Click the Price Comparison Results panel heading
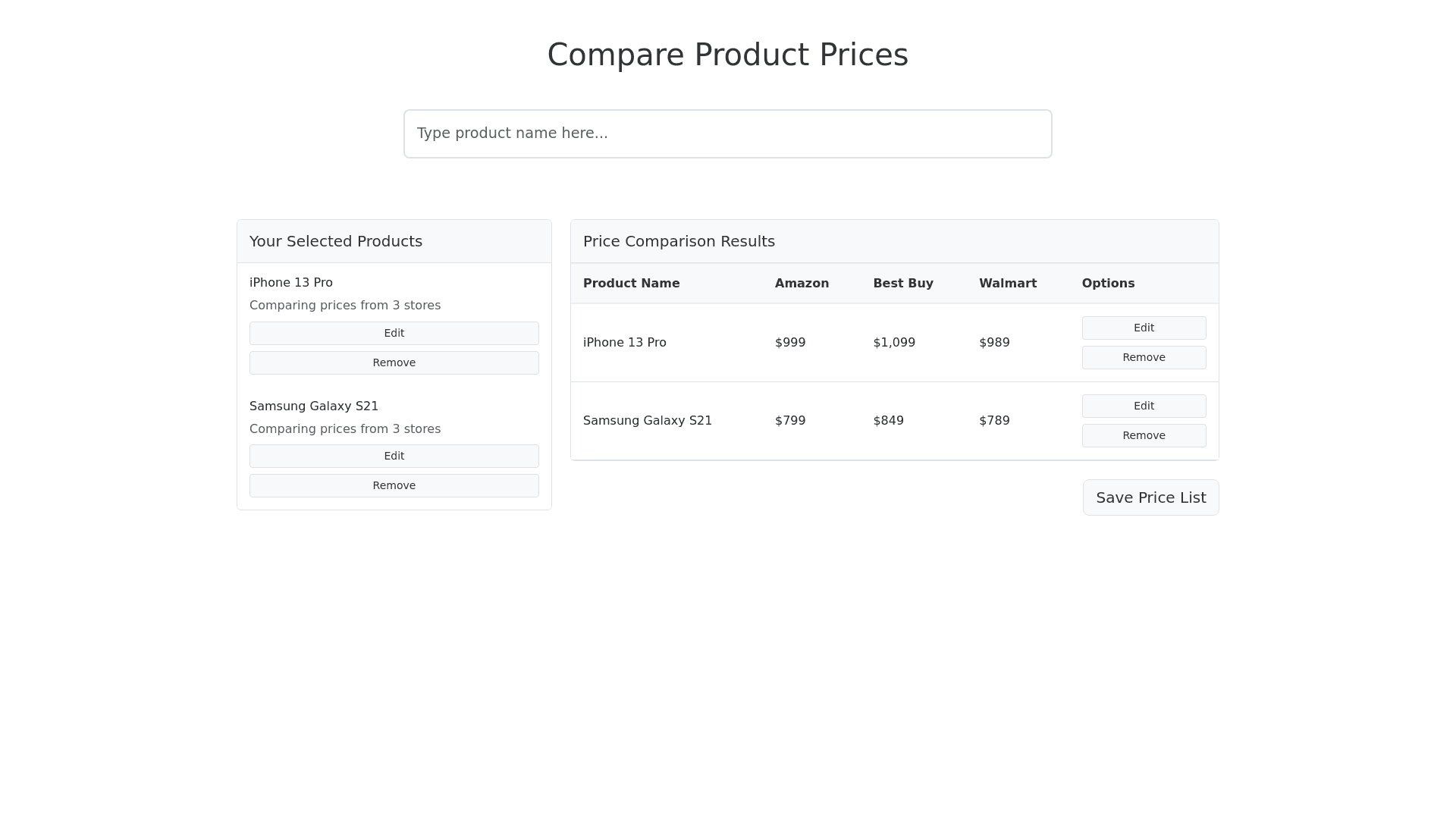Image resolution: width=1456 pixels, height=819 pixels. point(679,241)
